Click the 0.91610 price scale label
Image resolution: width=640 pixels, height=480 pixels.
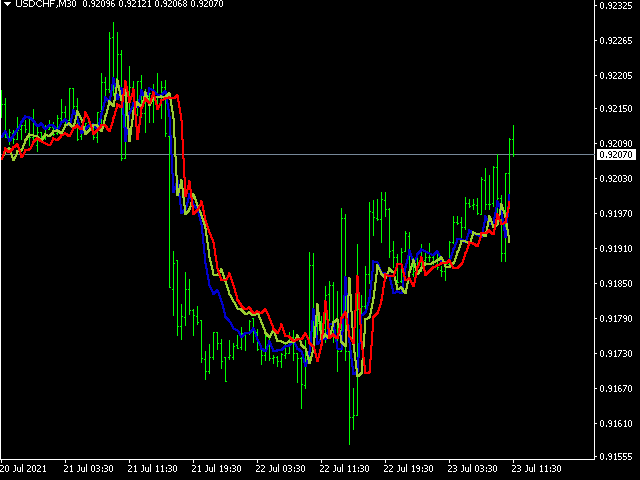pos(616,424)
